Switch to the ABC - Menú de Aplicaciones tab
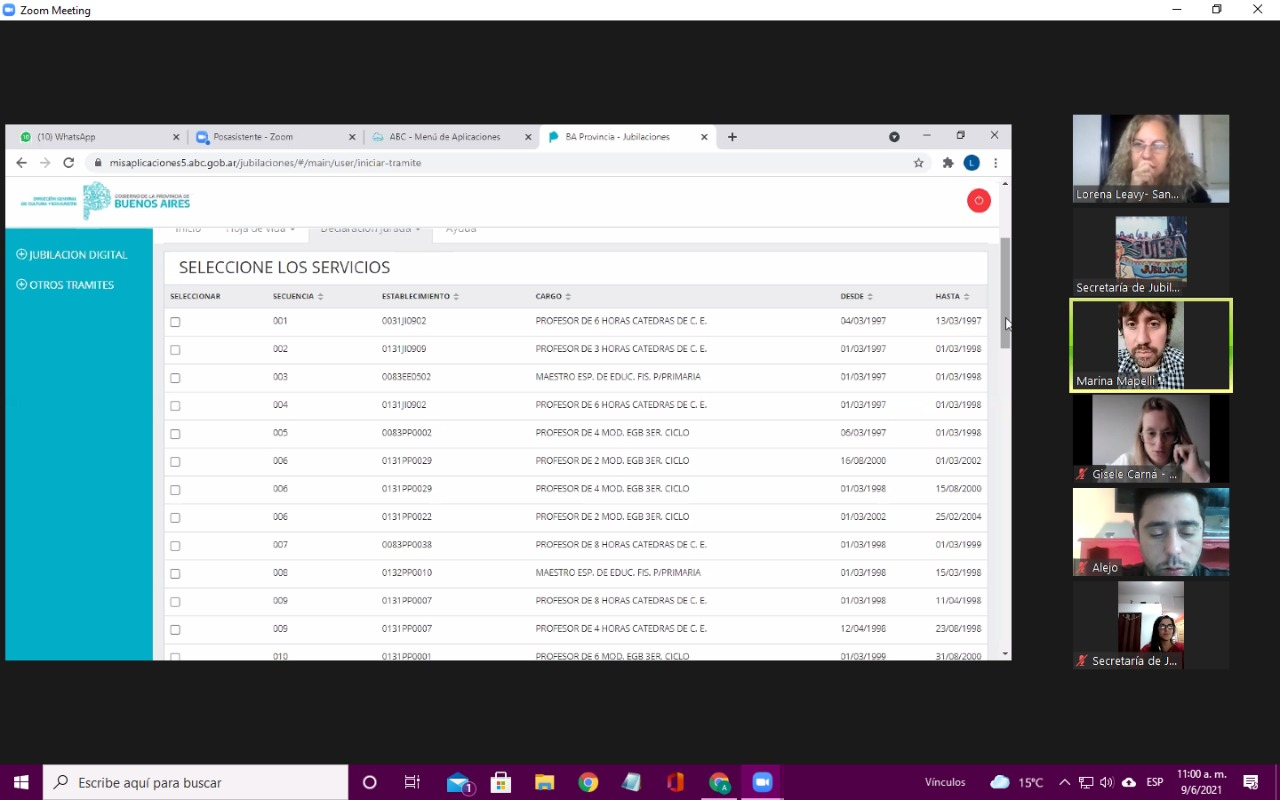This screenshot has width=1280, height=800. 444,137
